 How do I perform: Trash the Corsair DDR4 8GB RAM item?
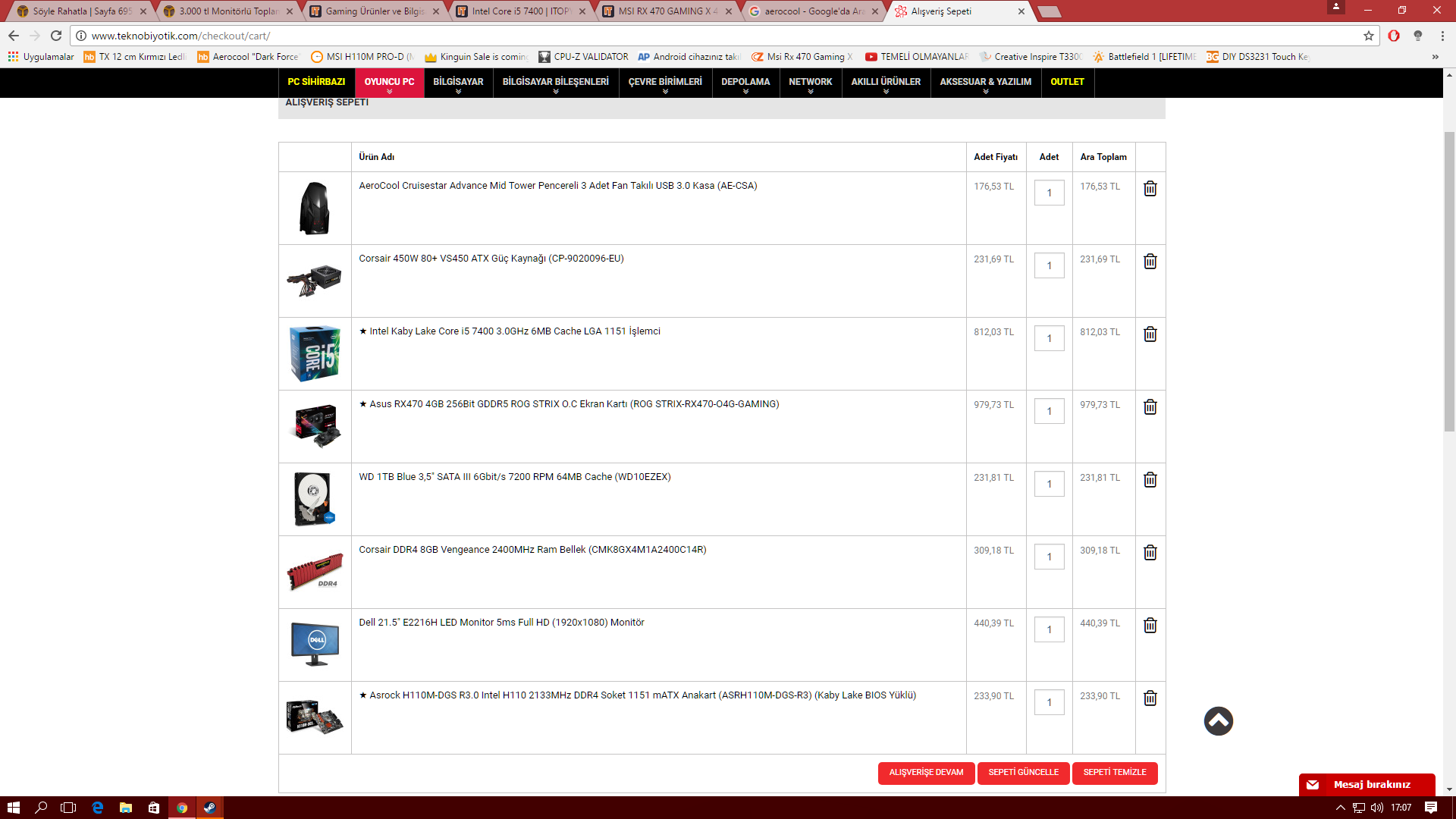coord(1150,553)
